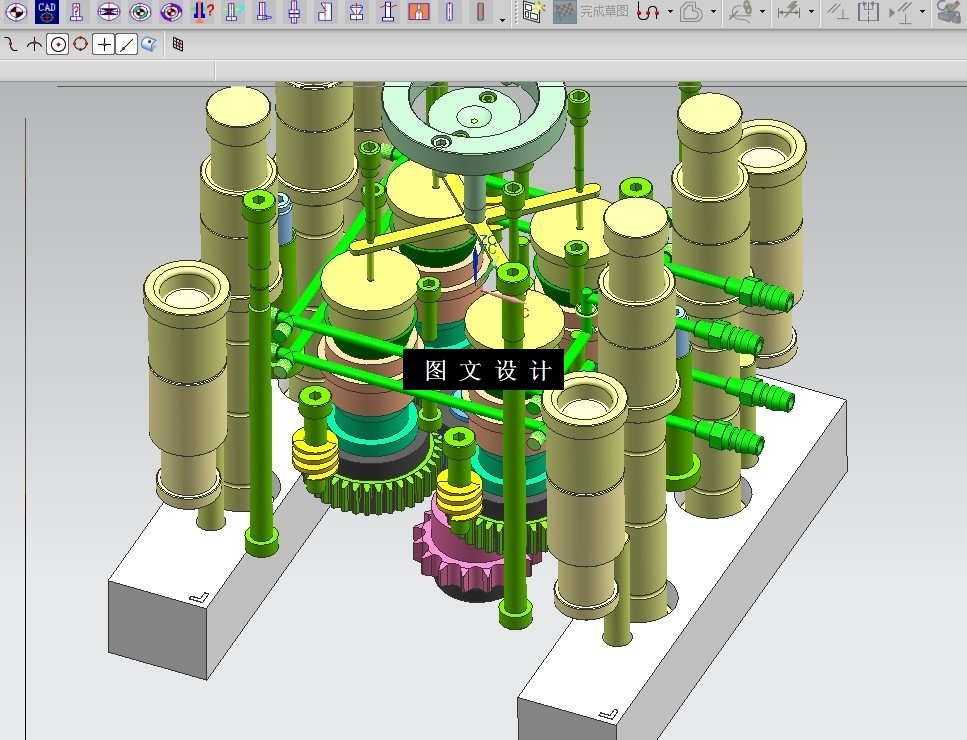Click the make symmetric constraint icon
This screenshot has height=740, width=967.
868,12
